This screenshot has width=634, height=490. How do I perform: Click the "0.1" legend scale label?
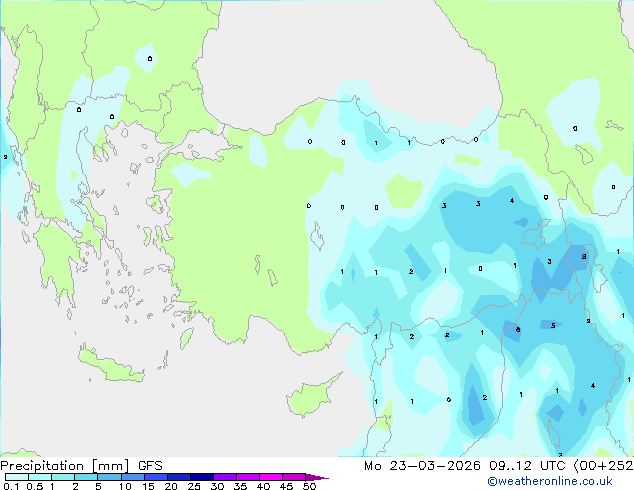click(11, 486)
